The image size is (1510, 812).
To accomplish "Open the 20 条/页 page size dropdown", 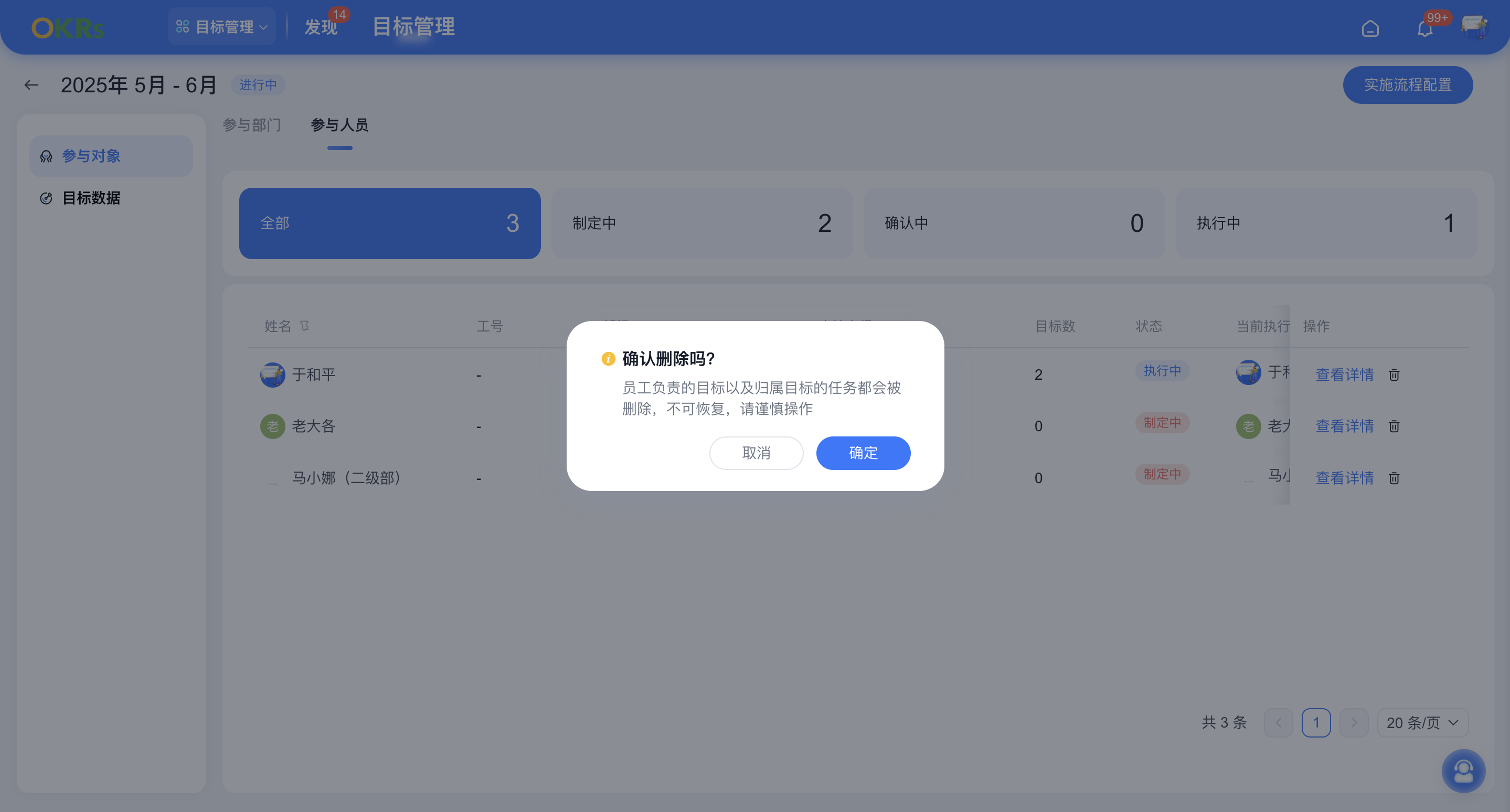I will (1423, 722).
